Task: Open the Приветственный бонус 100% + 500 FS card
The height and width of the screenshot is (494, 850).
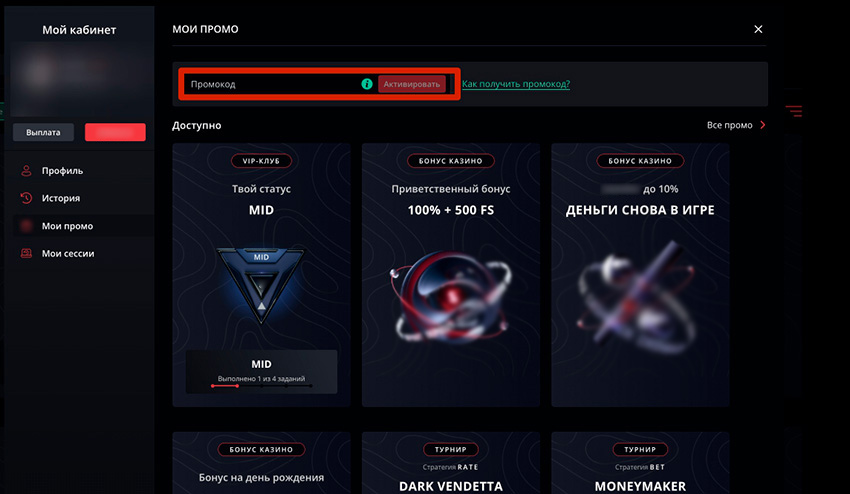Action: 451,275
